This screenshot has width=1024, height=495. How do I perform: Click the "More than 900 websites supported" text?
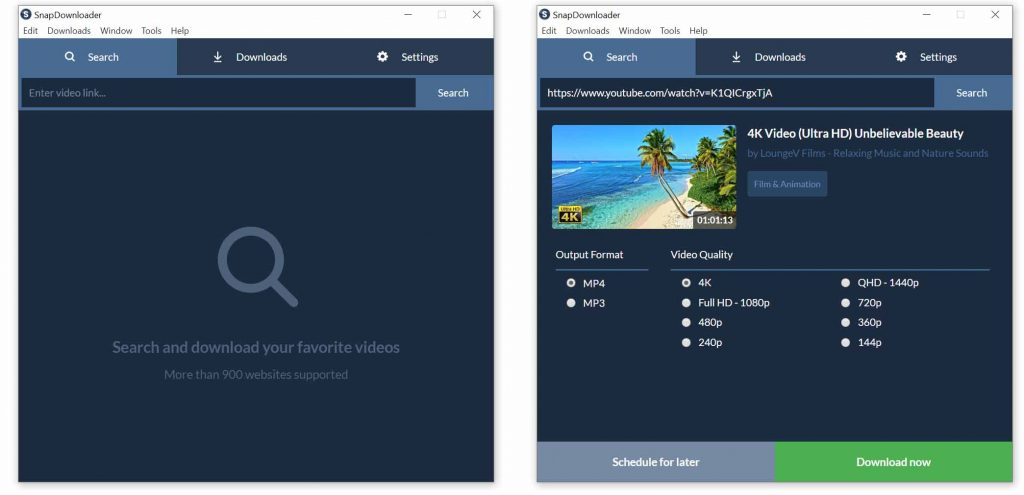[256, 375]
